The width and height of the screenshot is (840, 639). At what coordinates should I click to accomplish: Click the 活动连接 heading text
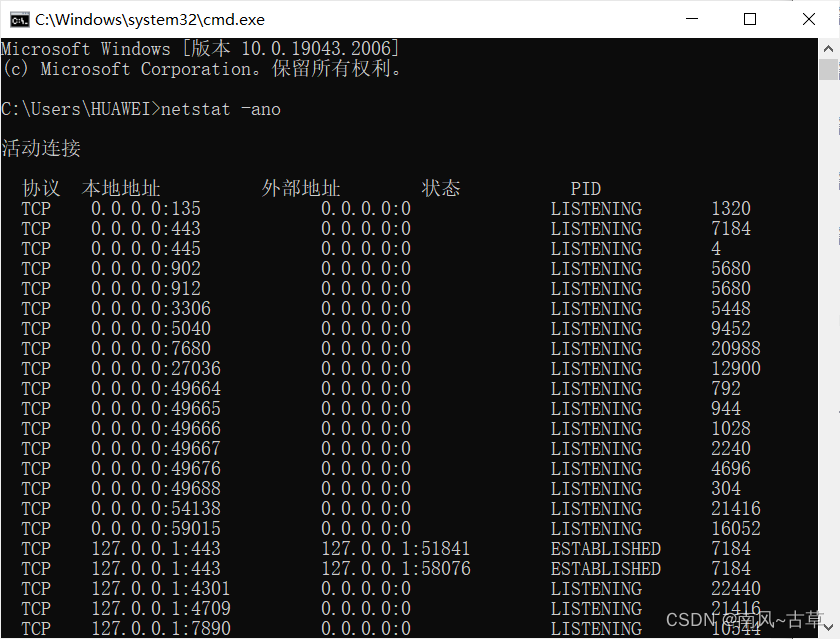[41, 148]
